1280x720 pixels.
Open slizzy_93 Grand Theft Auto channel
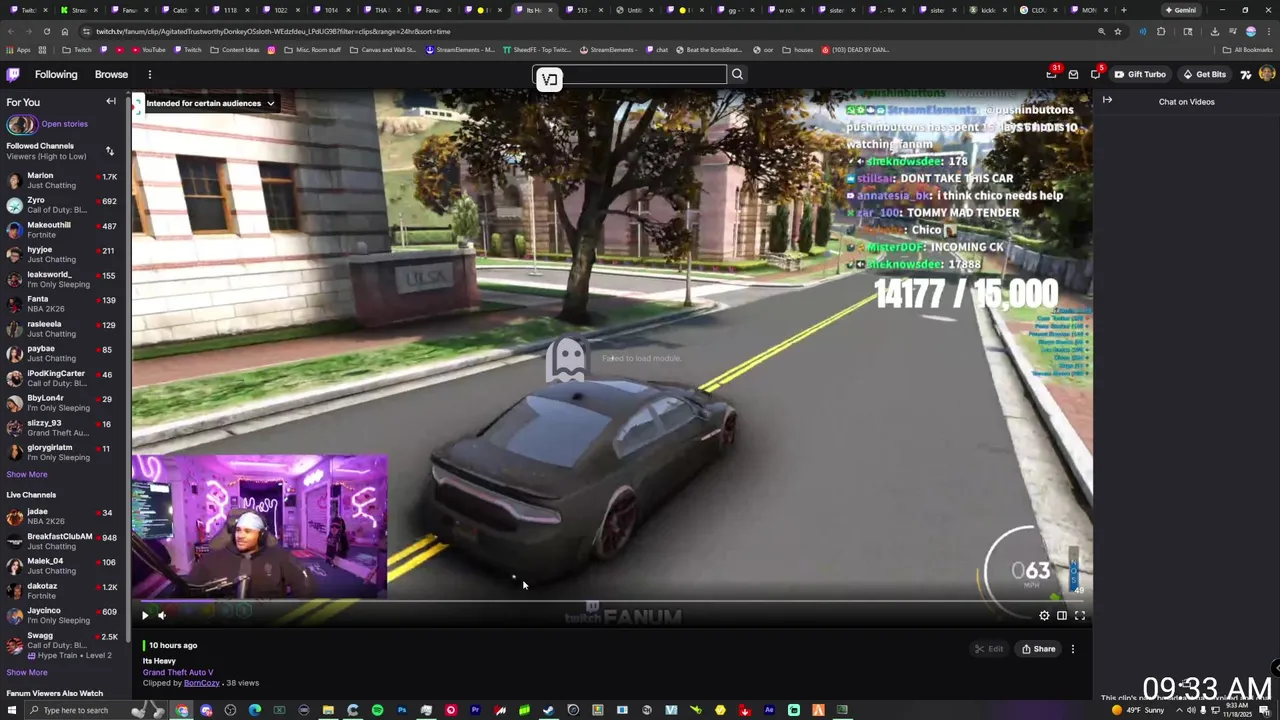click(64, 427)
